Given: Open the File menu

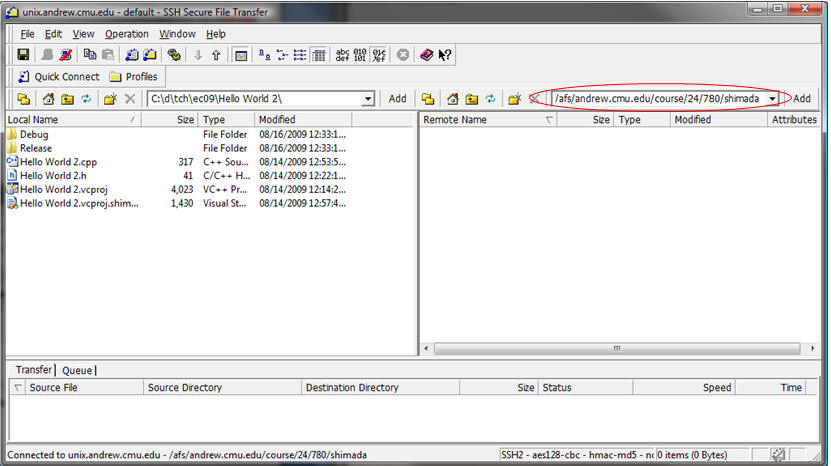Looking at the screenshot, I should [27, 34].
